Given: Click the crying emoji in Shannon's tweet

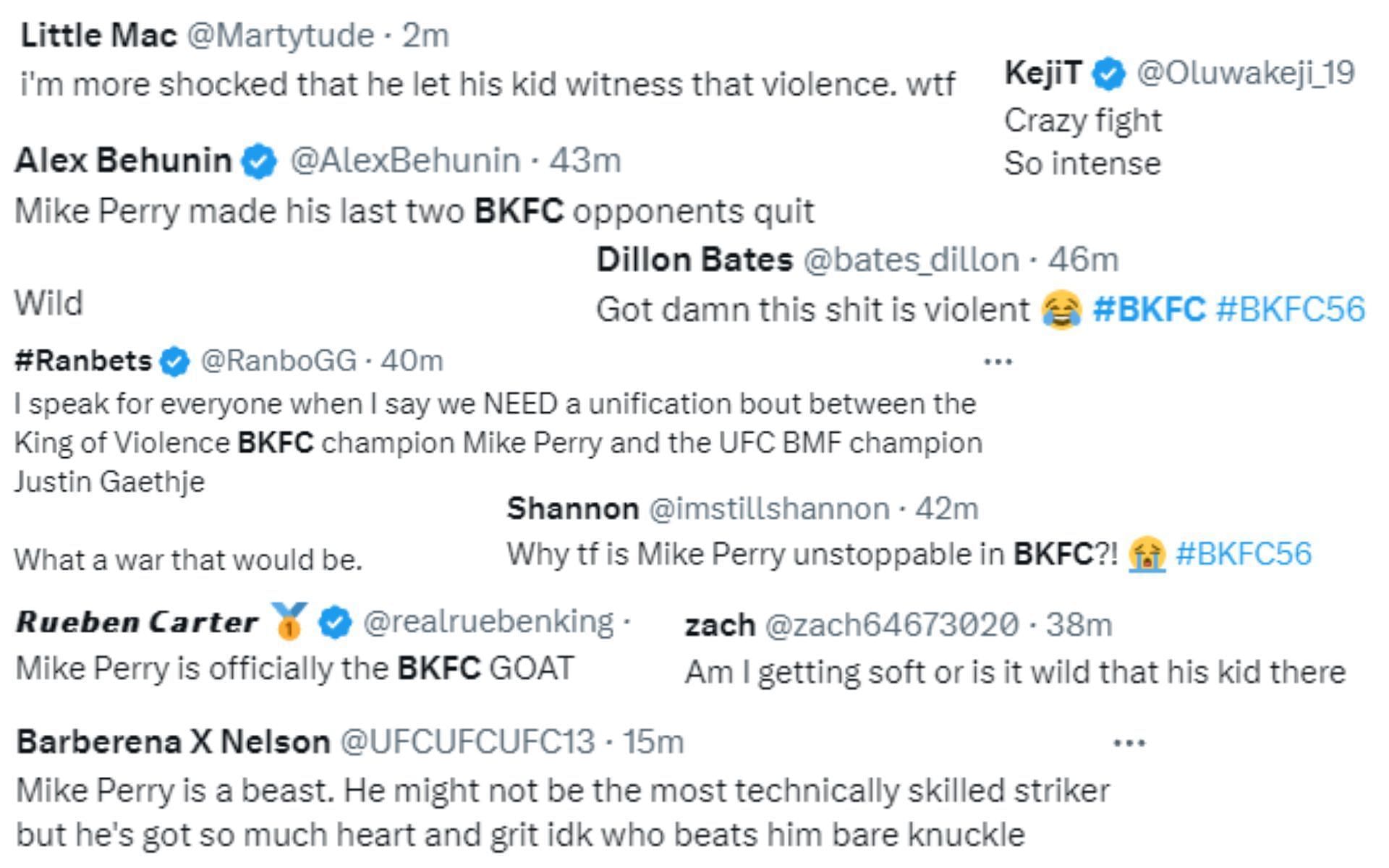Looking at the screenshot, I should (1147, 555).
